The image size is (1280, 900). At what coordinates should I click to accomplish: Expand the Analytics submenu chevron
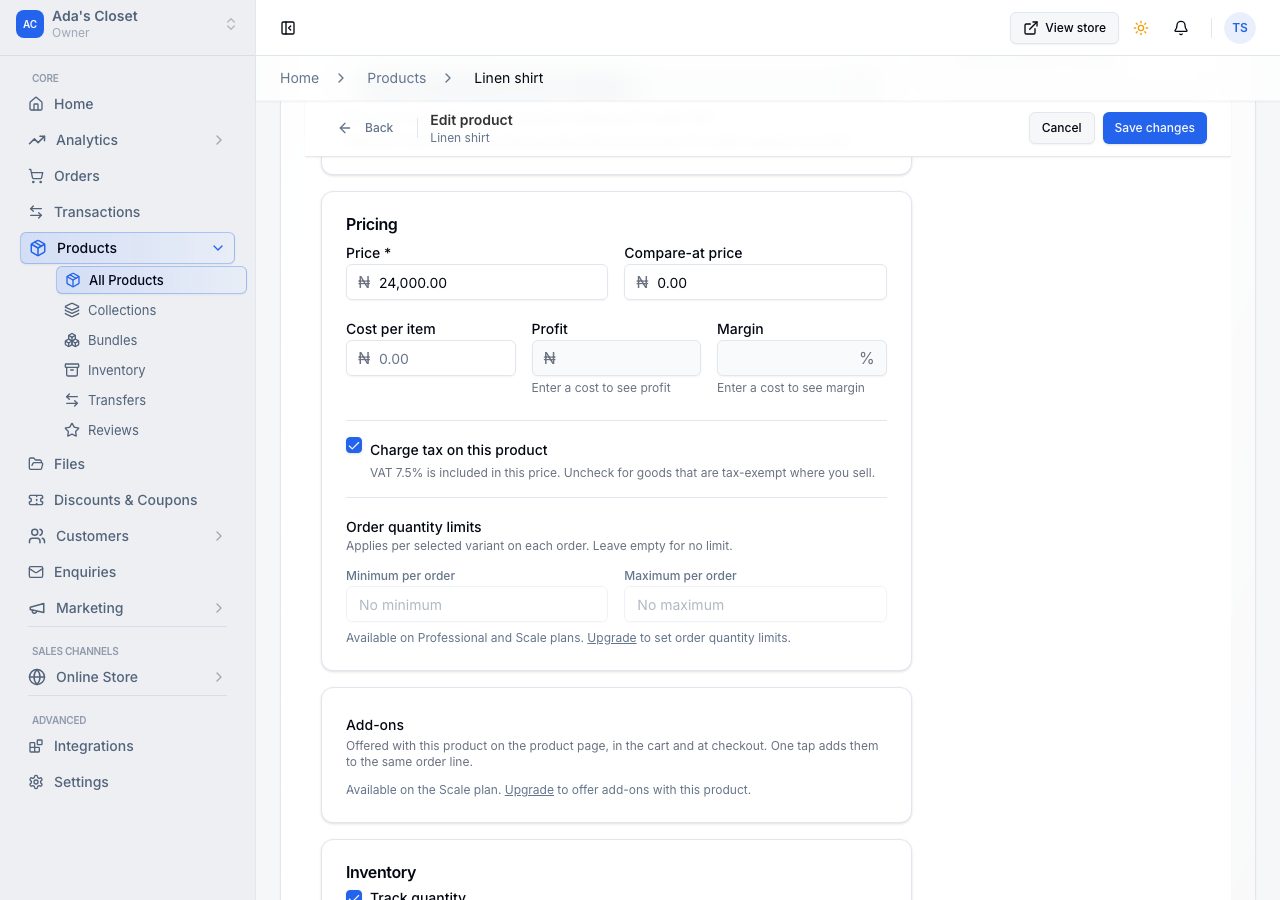(219, 140)
